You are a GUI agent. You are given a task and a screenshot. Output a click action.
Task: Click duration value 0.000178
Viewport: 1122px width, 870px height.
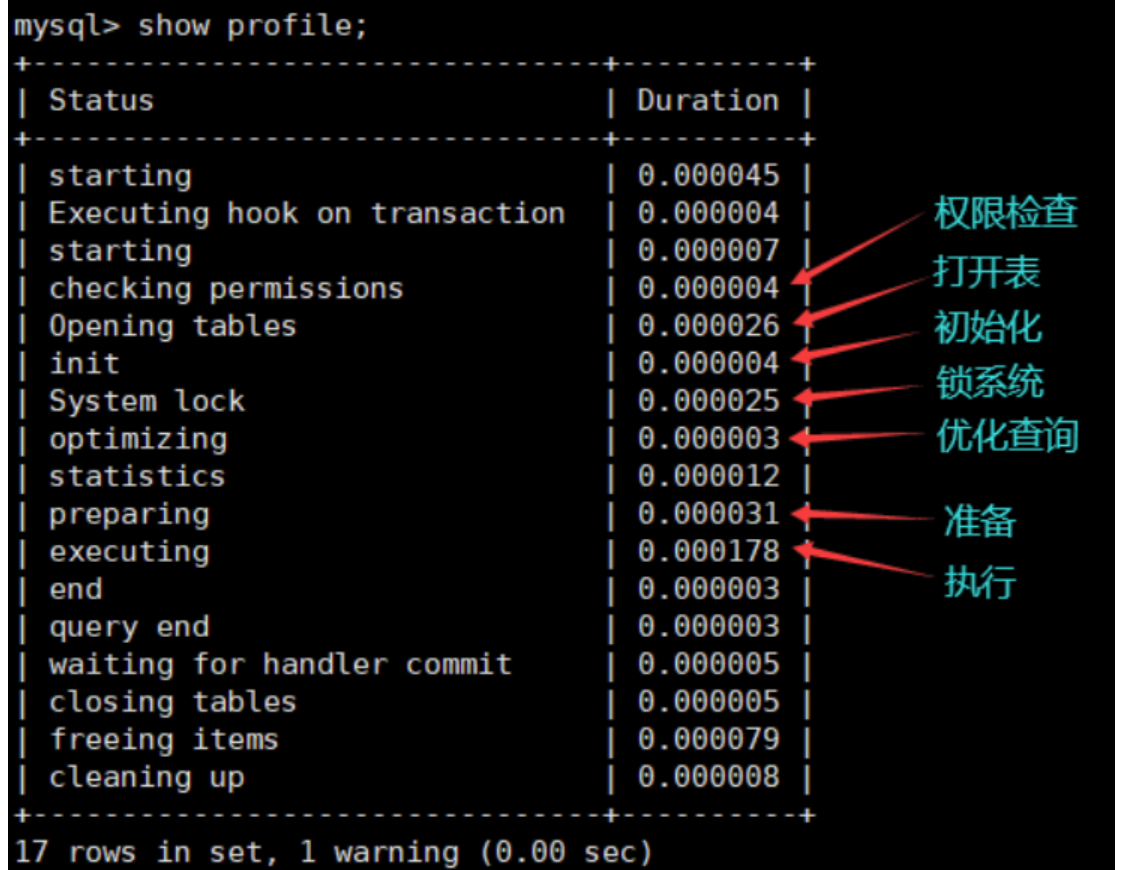point(708,552)
